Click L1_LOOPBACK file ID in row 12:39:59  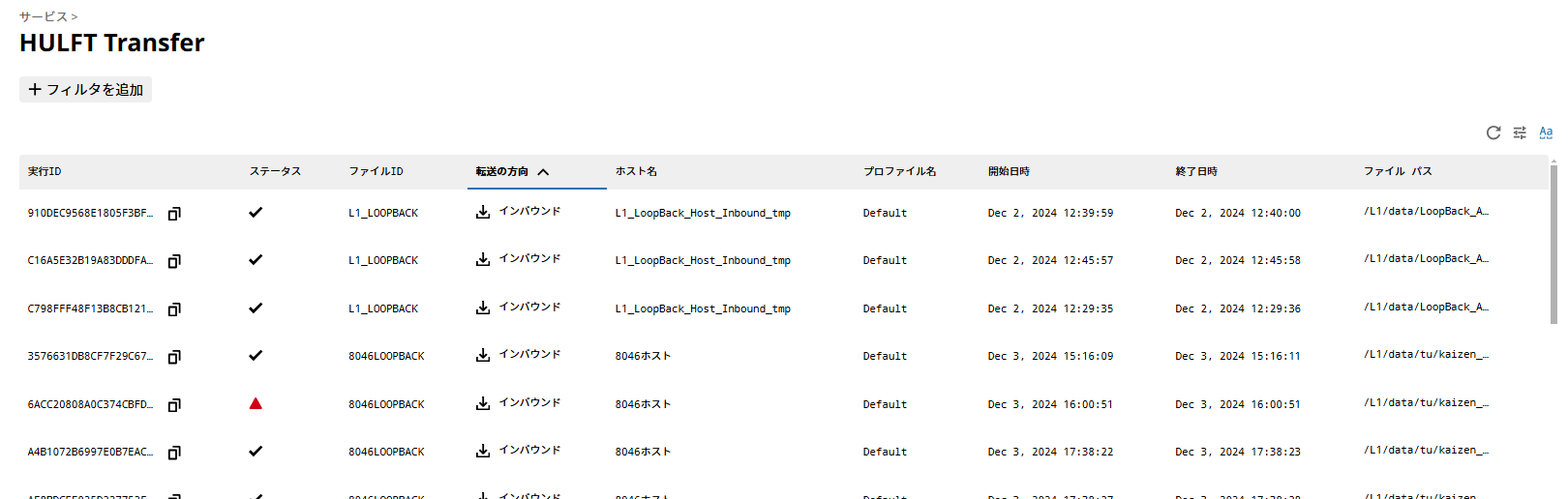pos(383,213)
